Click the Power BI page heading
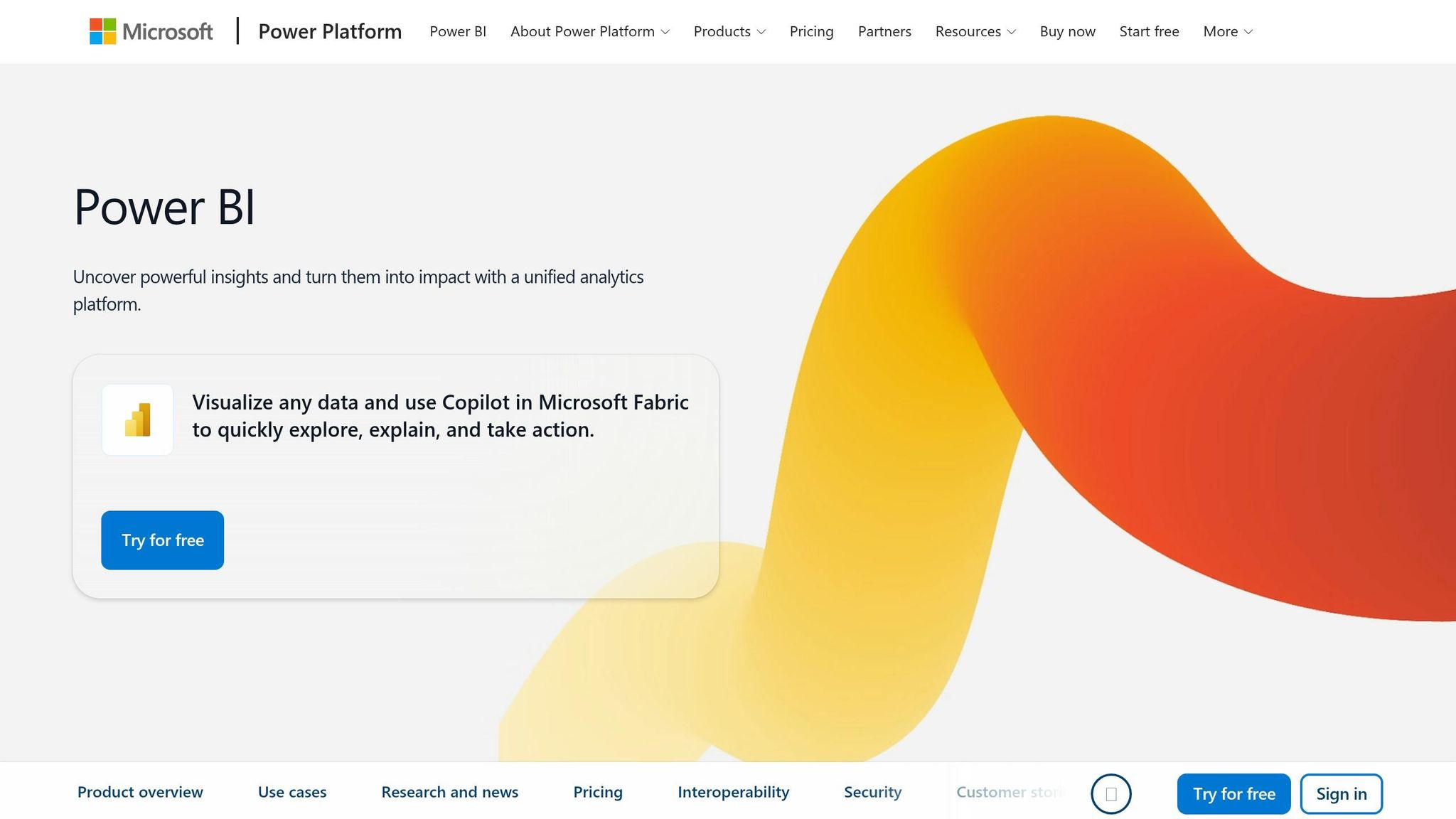The width and height of the screenshot is (1456, 819). (x=164, y=207)
